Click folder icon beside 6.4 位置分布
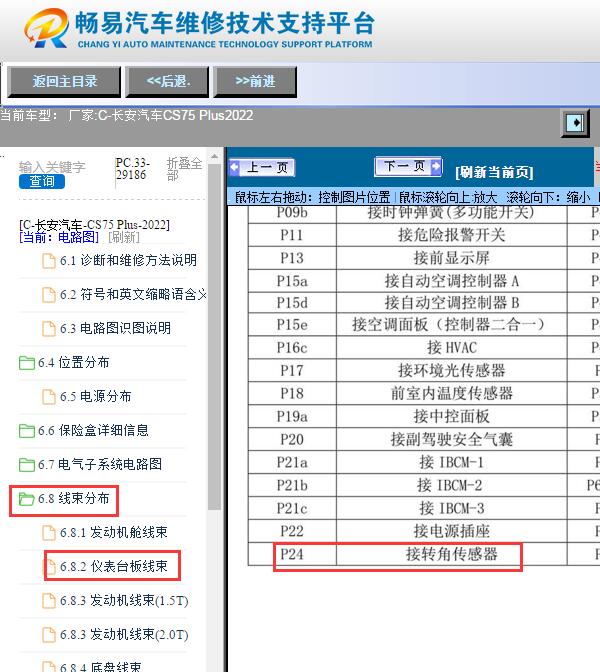This screenshot has height=672, width=600. (27, 363)
